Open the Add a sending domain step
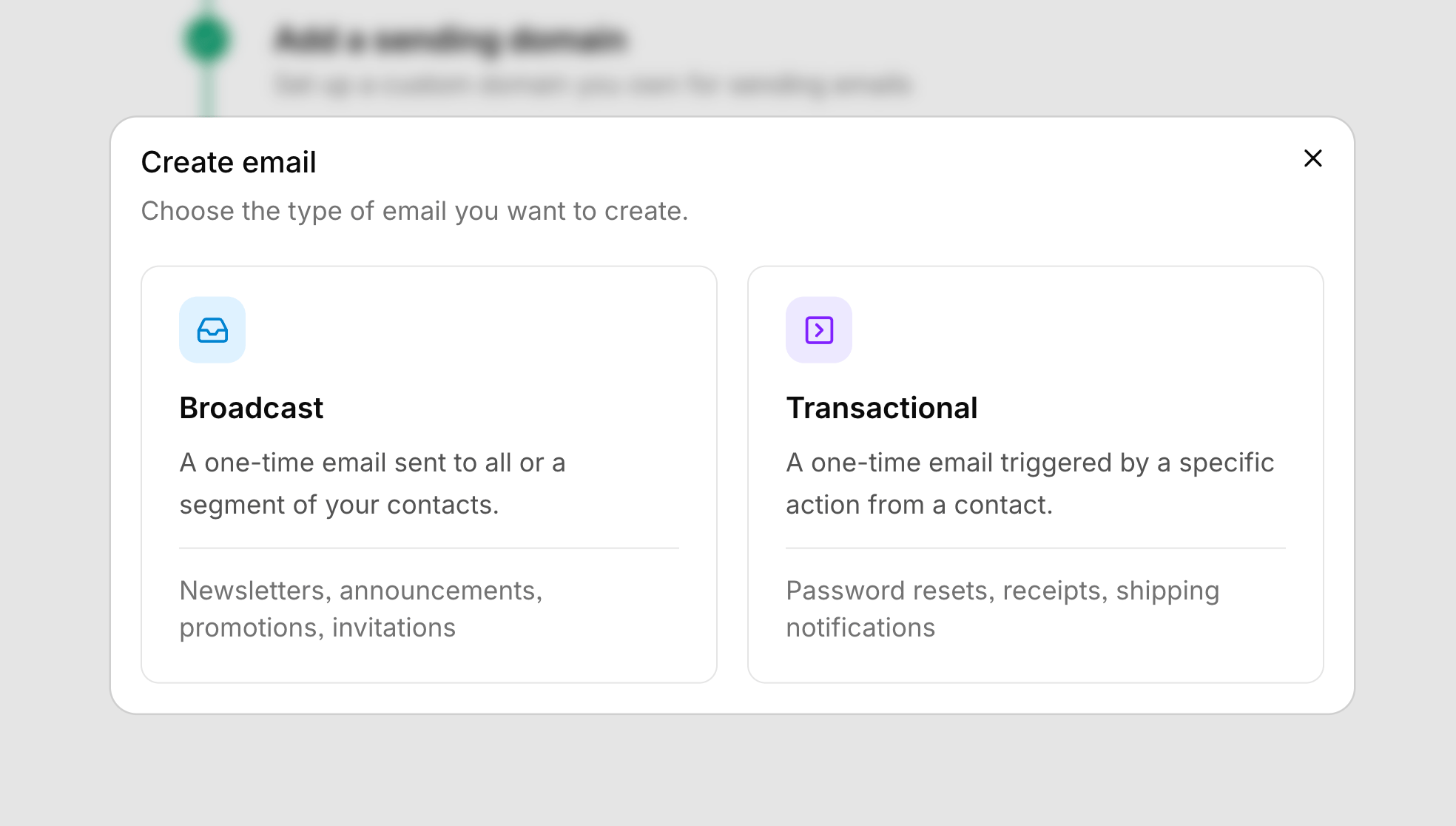Viewport: 1456px width, 826px height. [x=451, y=41]
